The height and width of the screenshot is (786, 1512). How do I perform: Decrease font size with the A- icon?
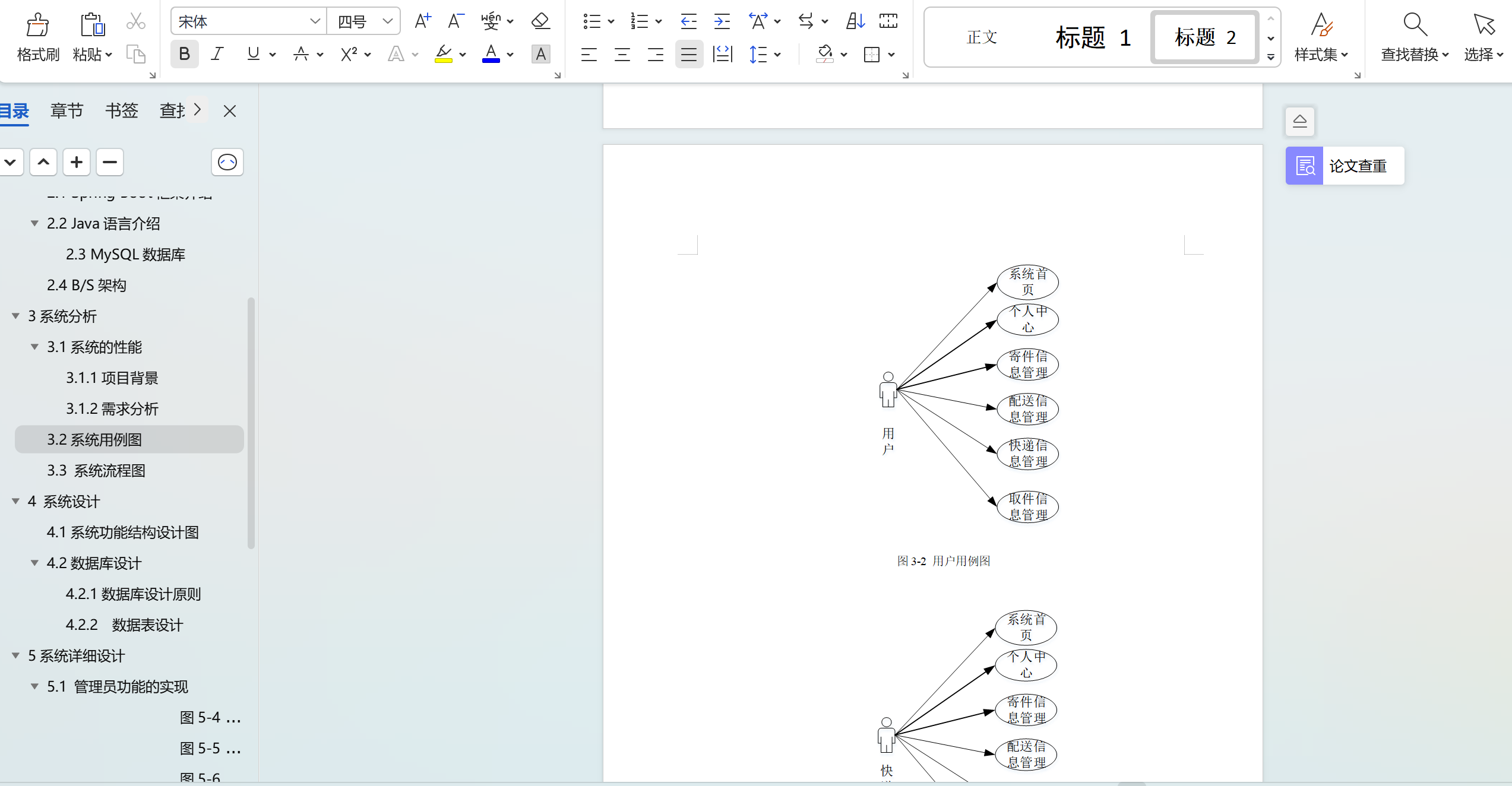(456, 21)
